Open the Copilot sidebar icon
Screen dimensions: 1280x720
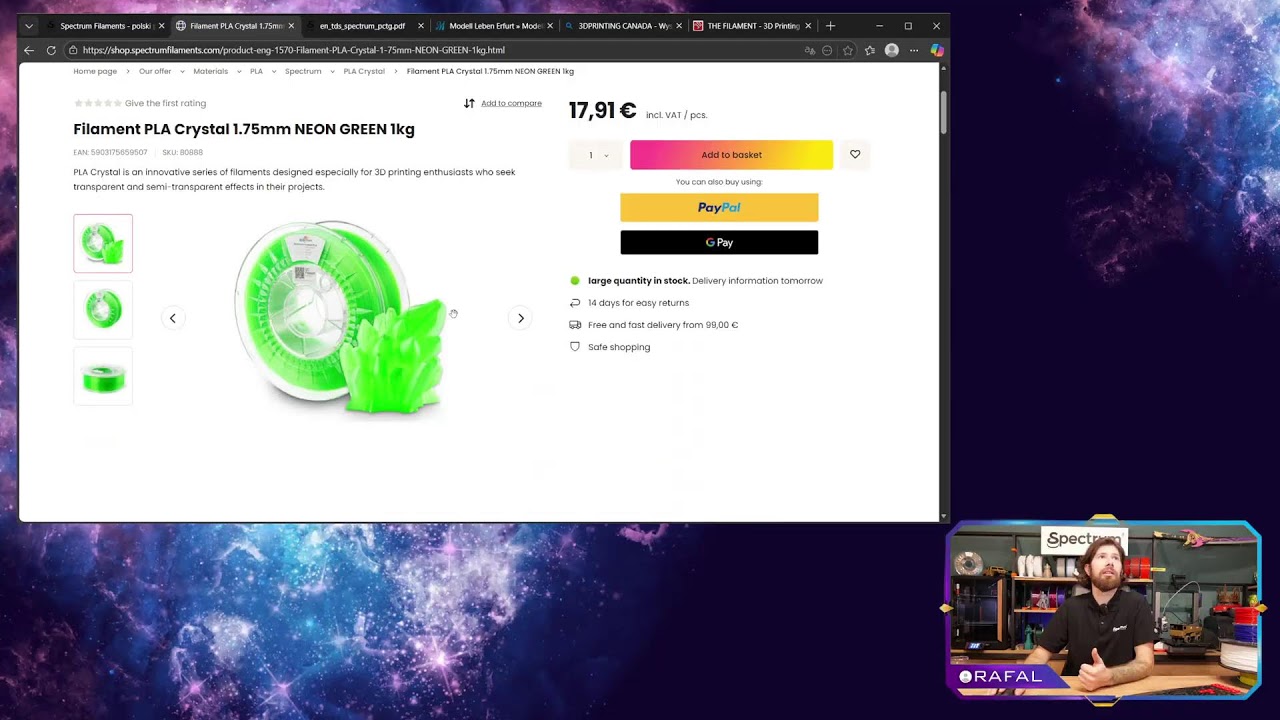tap(937, 50)
